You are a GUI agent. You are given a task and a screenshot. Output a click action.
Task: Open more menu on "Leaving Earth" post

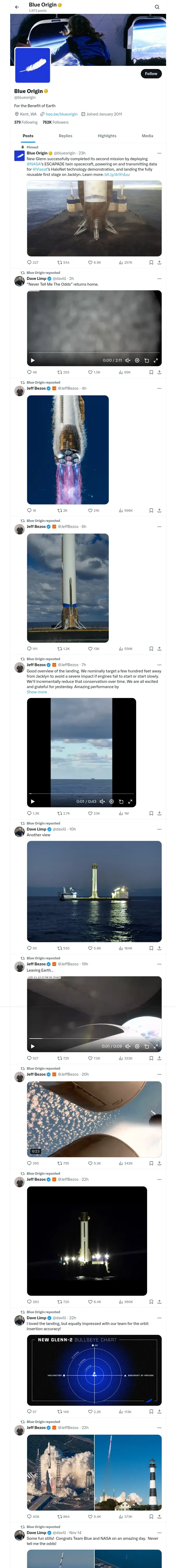point(159,964)
